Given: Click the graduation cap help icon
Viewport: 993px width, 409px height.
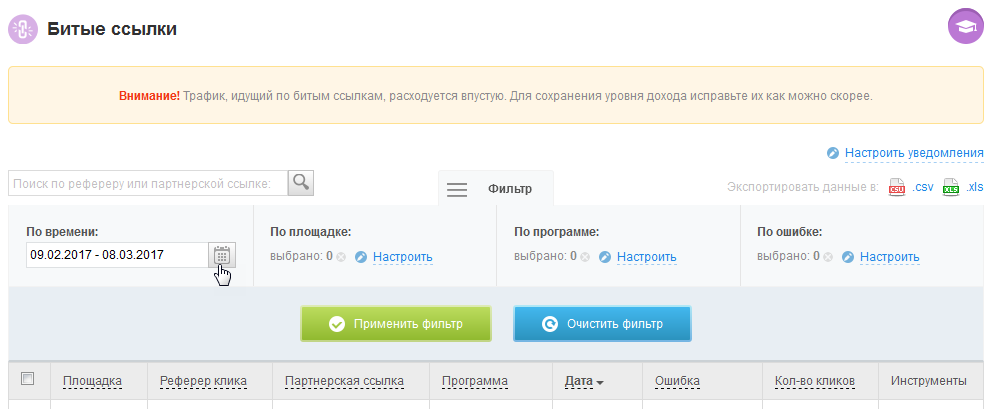Looking at the screenshot, I should tap(965, 27).
